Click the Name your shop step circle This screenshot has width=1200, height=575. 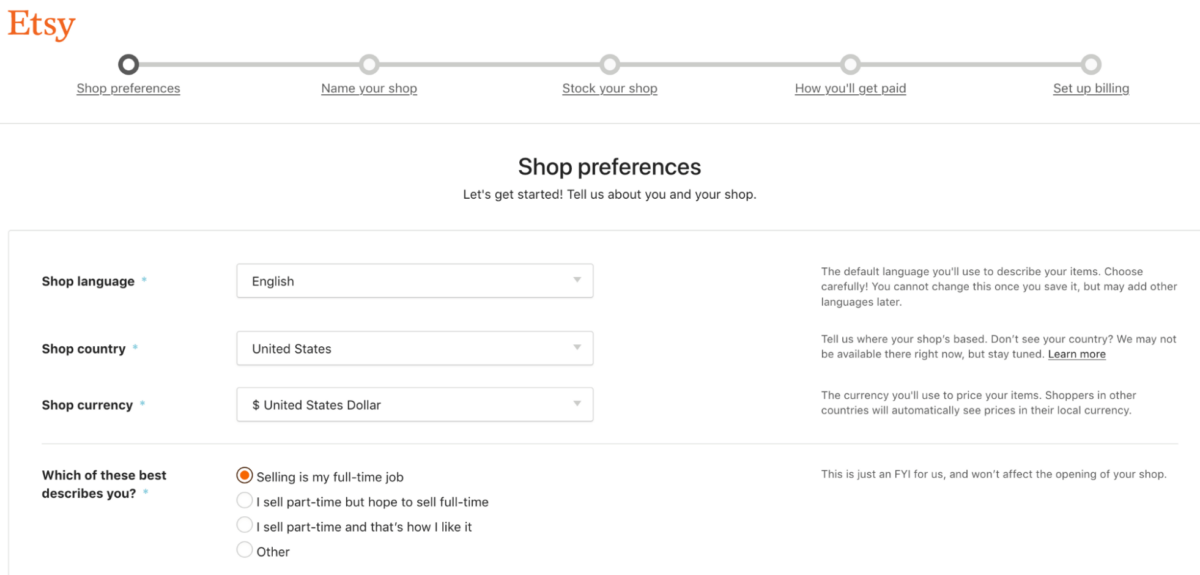[369, 65]
